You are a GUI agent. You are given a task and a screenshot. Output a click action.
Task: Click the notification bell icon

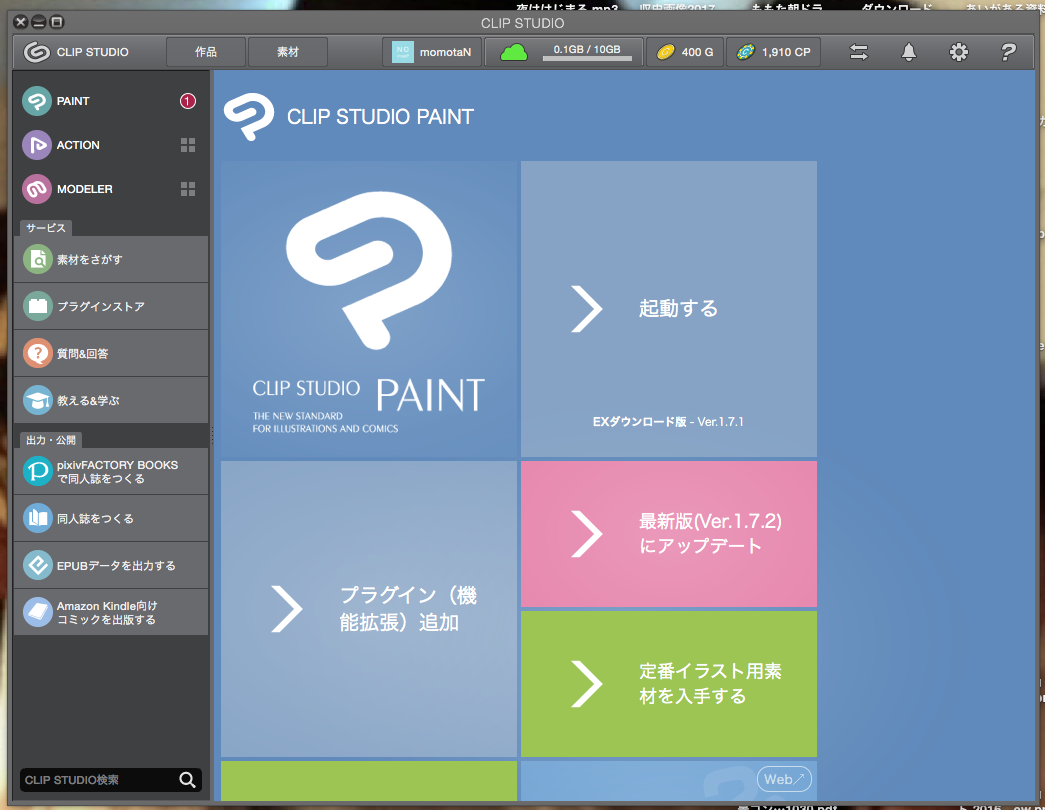click(909, 52)
